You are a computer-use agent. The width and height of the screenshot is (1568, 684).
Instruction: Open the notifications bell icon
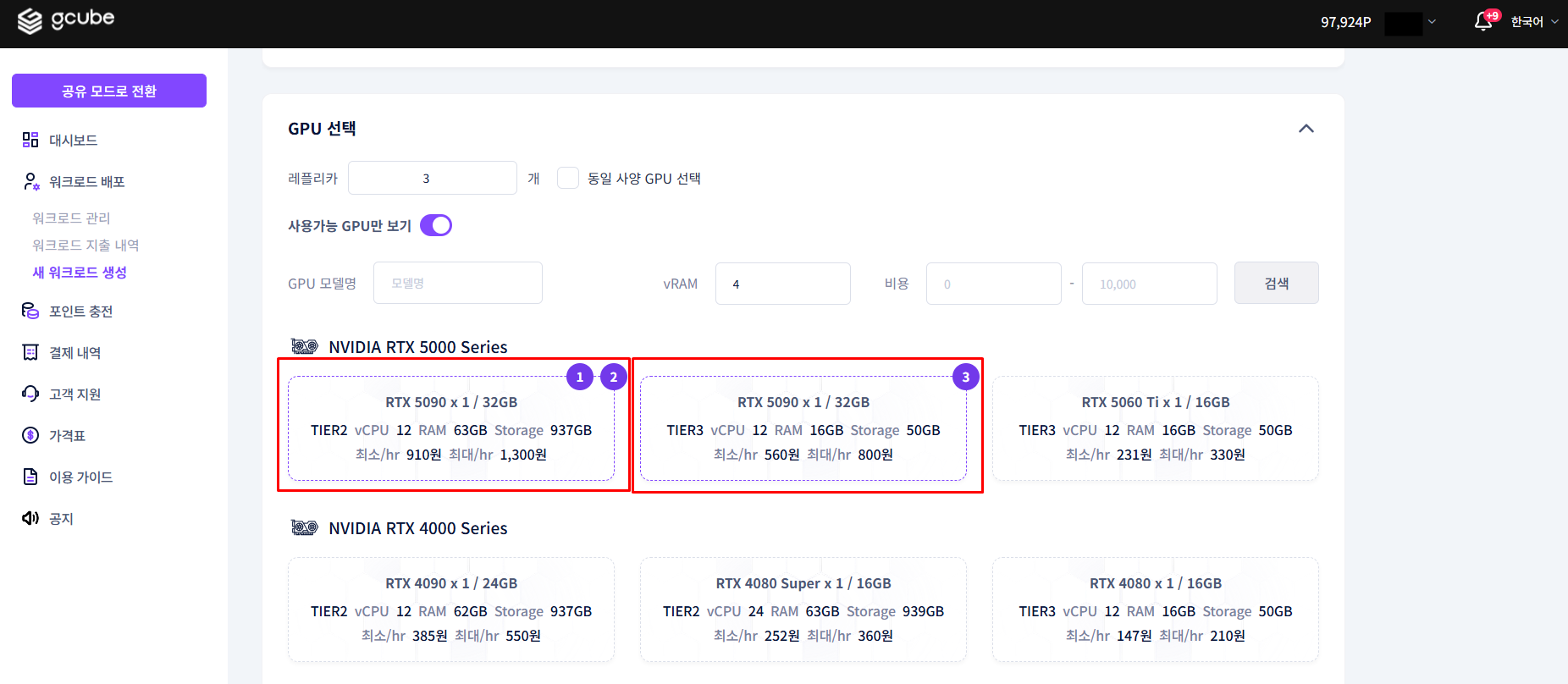1483,21
